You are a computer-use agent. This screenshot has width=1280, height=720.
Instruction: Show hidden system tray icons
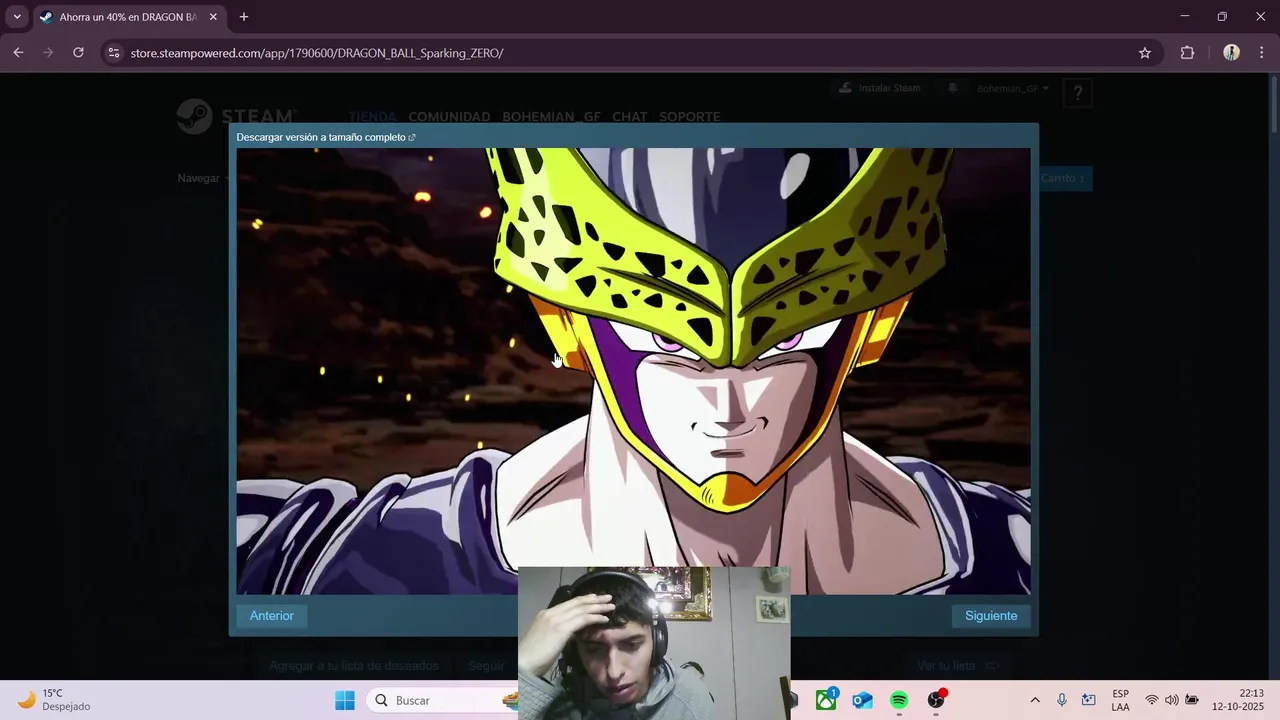pos(1035,700)
